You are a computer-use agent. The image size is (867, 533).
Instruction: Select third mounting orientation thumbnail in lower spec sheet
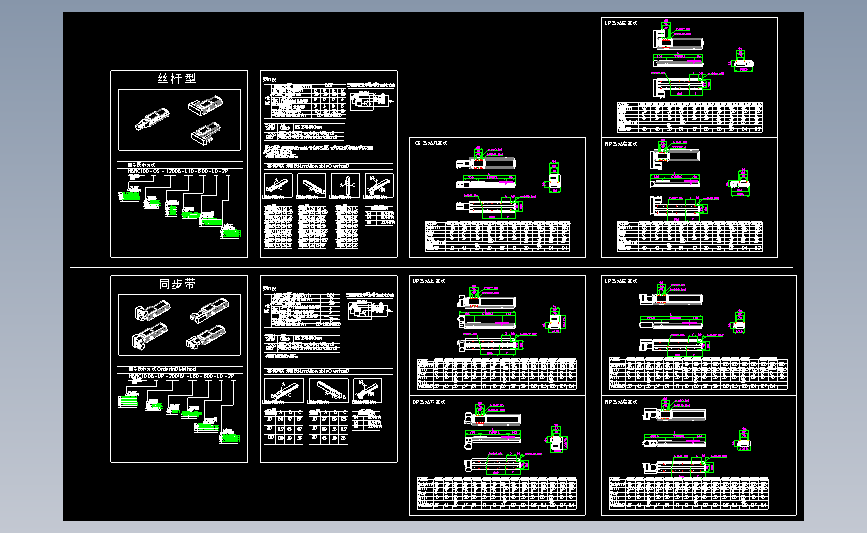point(367,390)
